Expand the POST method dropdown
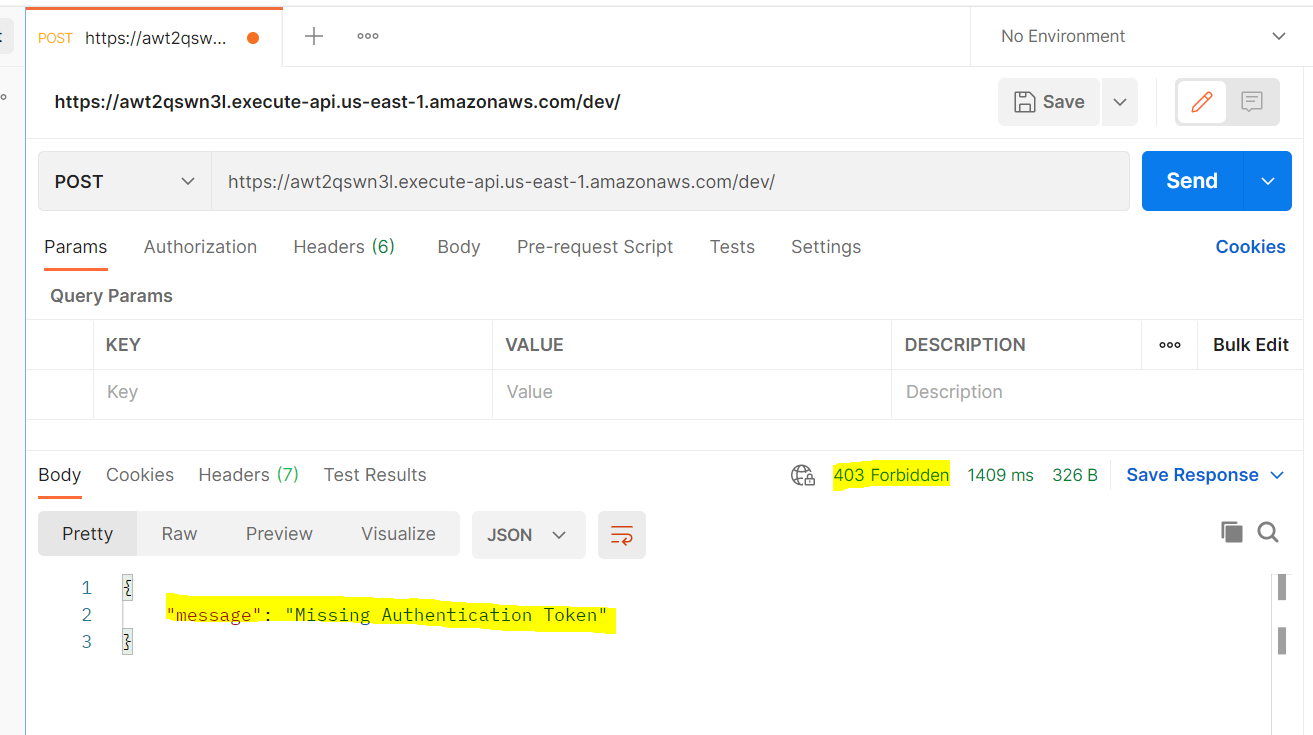 (x=125, y=182)
